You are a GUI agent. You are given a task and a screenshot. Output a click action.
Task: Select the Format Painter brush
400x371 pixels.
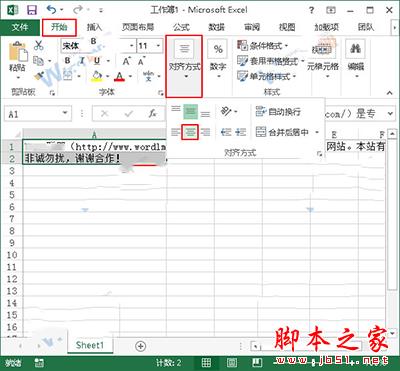point(39,76)
